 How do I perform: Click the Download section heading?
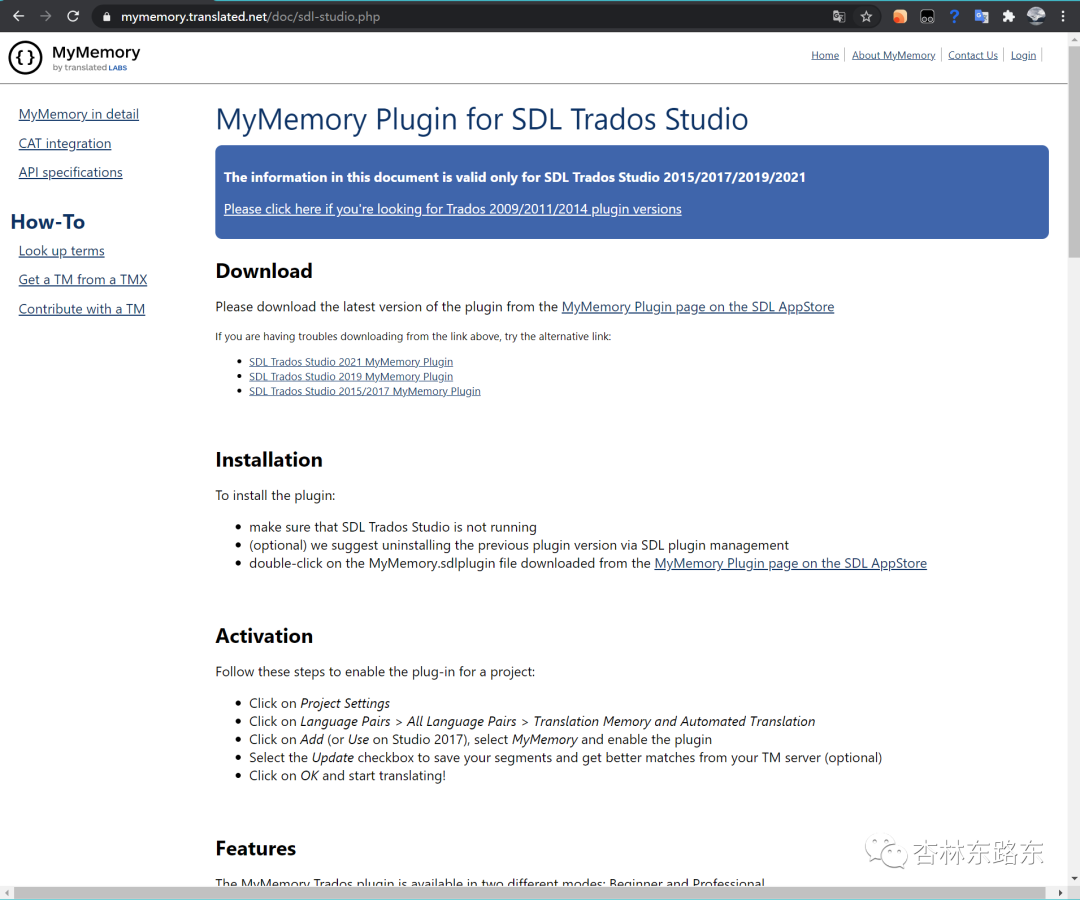(264, 271)
